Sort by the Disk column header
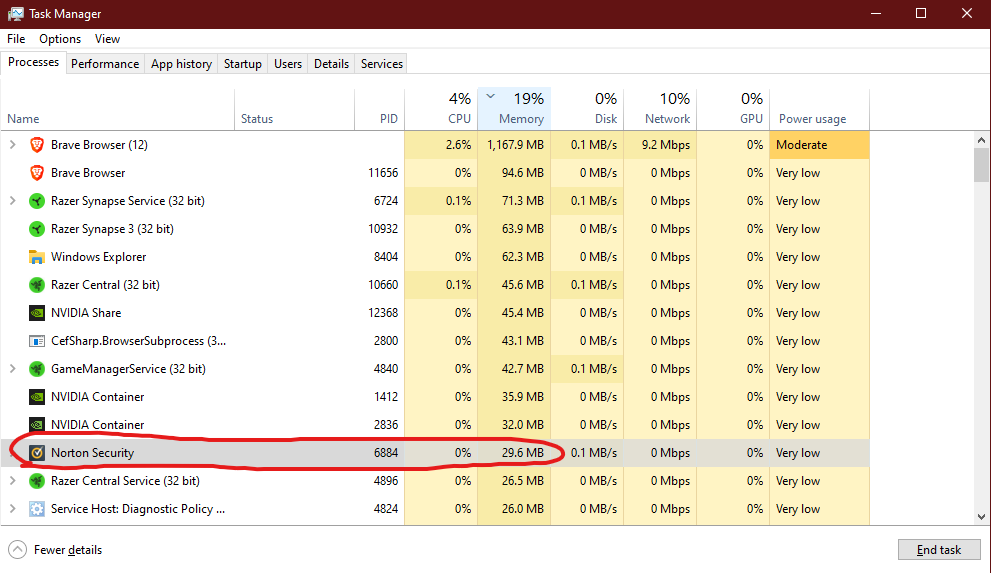 [x=587, y=110]
